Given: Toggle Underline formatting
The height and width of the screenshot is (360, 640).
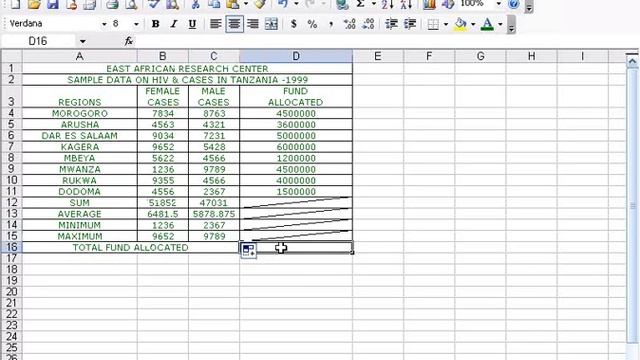Looking at the screenshot, I should pos(192,24).
